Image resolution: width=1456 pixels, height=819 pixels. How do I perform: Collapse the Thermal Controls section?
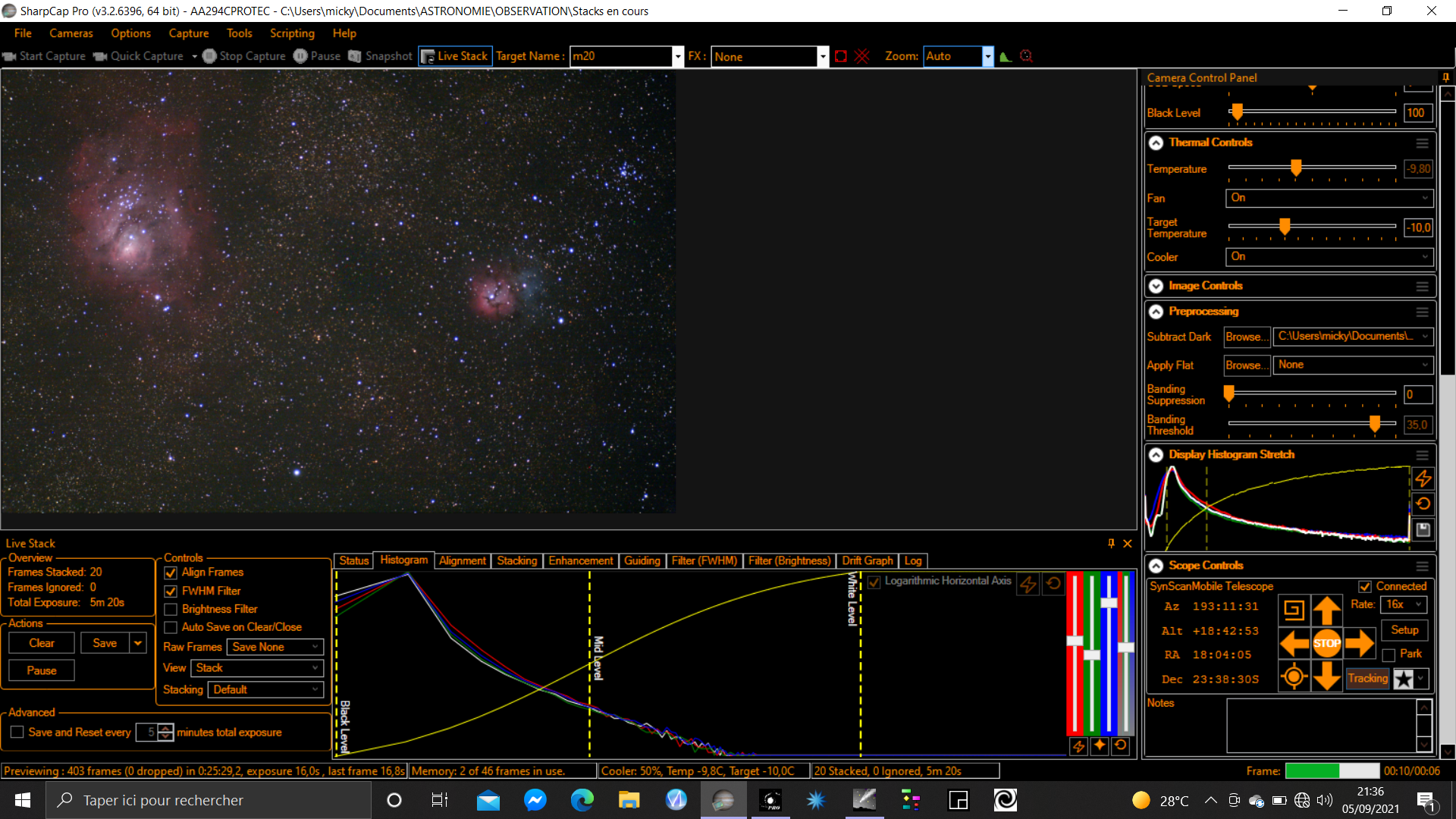coord(1156,143)
